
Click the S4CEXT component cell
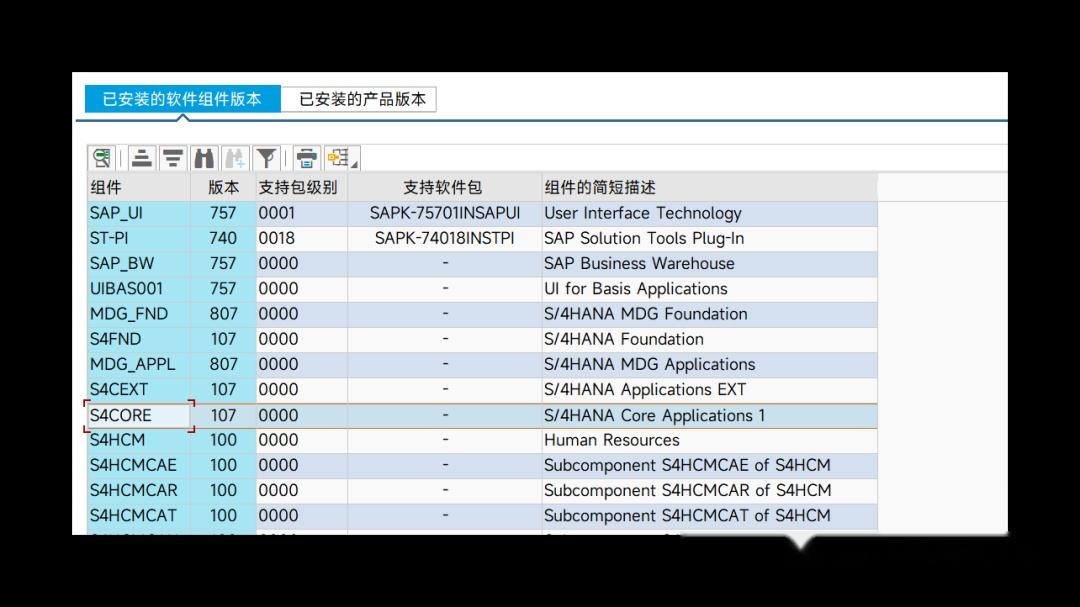point(138,389)
